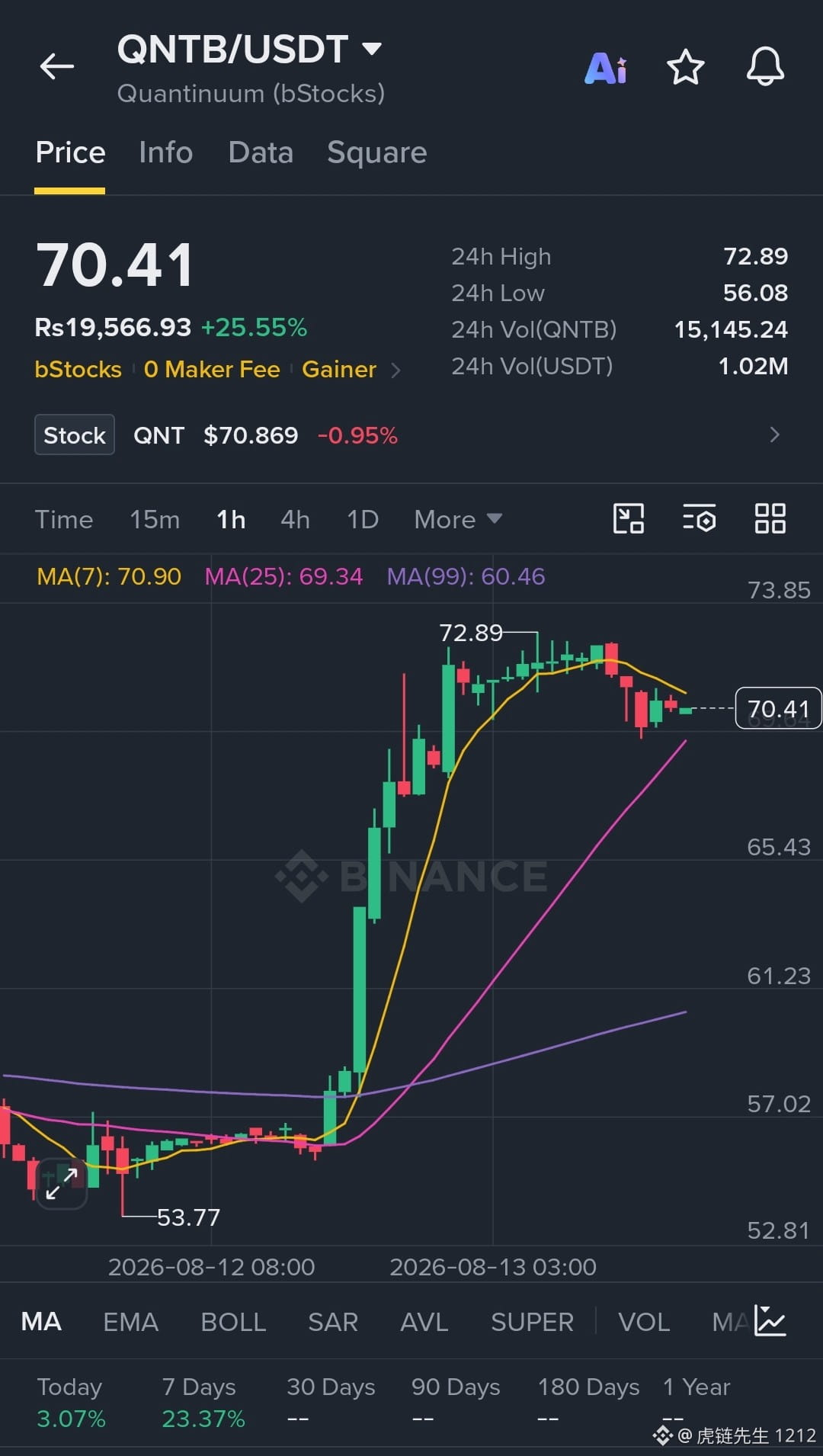Set a price alert with bell icon
Viewport: 823px width, 1456px height.
[765, 67]
